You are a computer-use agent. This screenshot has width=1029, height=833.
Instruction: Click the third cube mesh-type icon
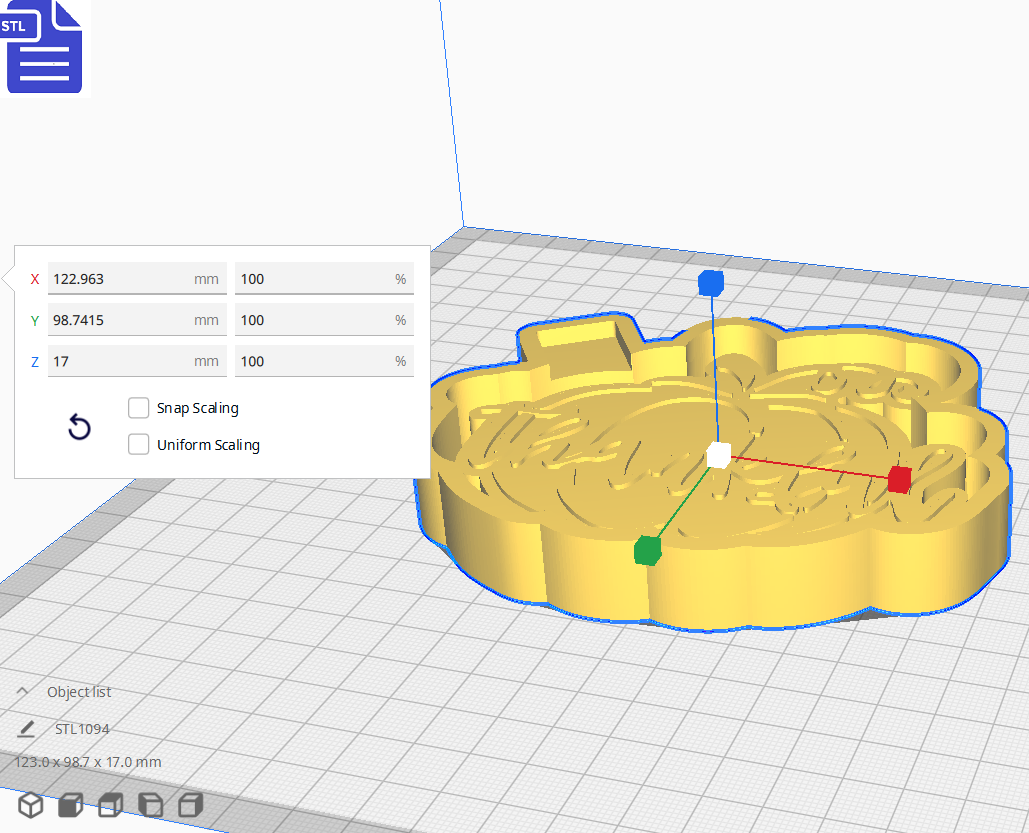[109, 805]
